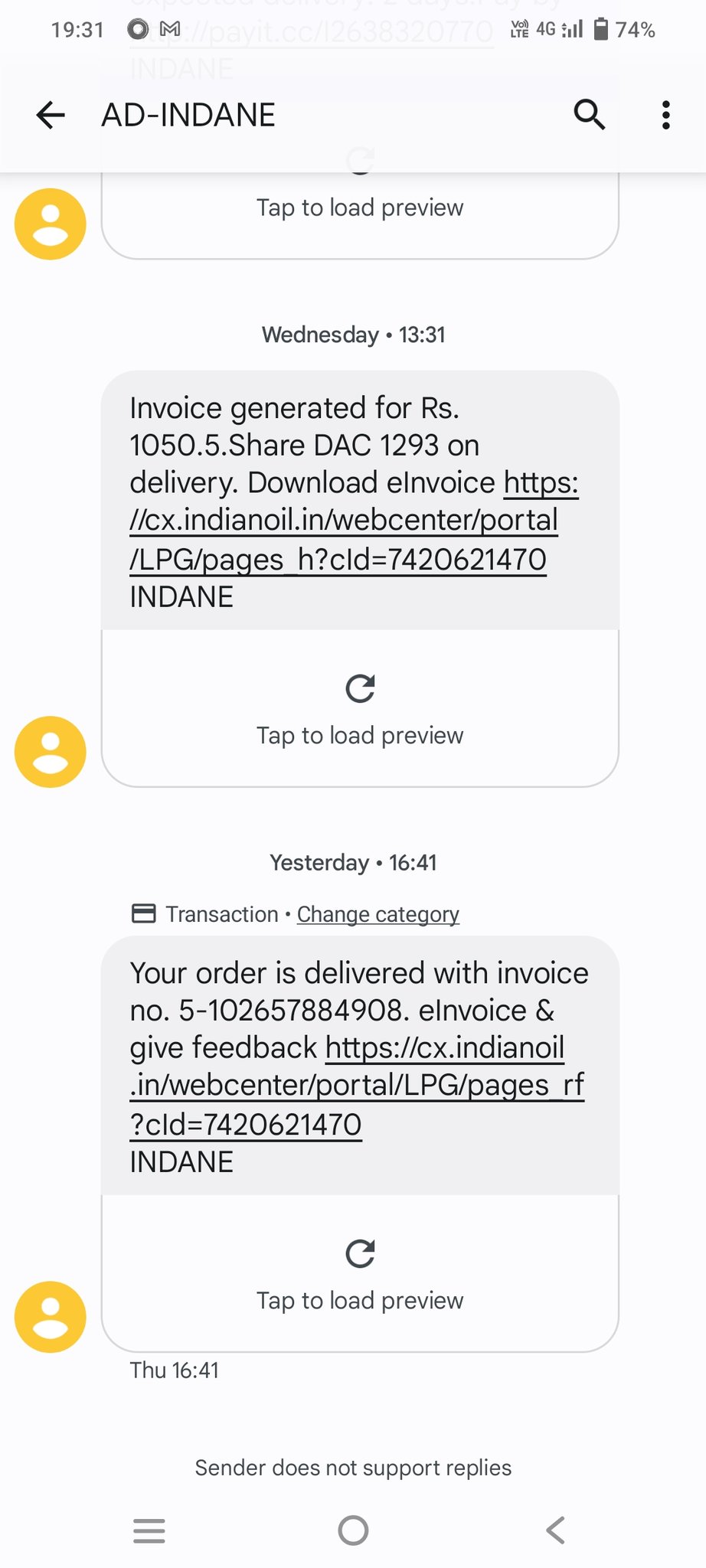Search within the AD-INDANE conversation
Image resolution: width=706 pixels, height=1568 pixels.
[589, 116]
